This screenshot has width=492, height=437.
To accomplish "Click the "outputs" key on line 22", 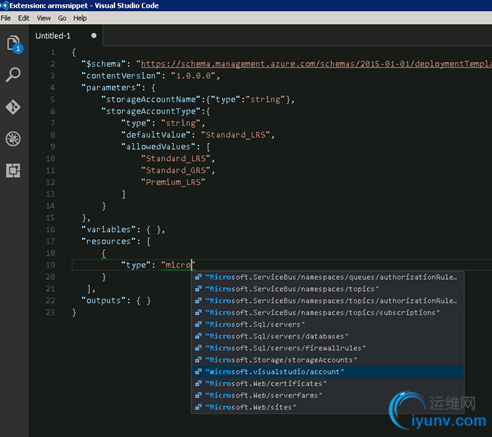I will point(104,301).
